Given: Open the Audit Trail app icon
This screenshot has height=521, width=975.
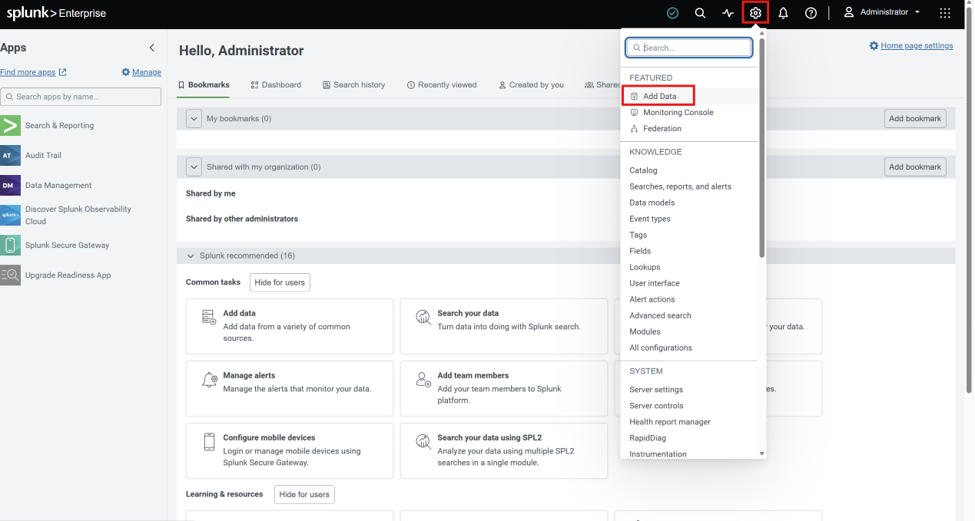Looking at the screenshot, I should 10,155.
